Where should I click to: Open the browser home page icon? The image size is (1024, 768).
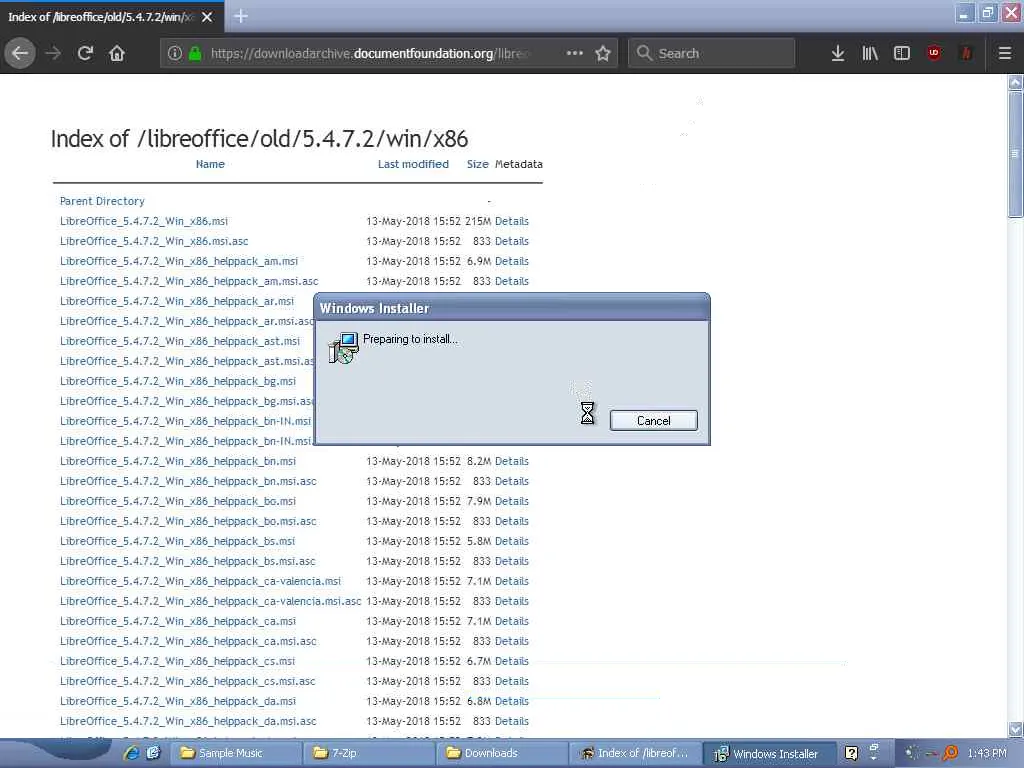[117, 53]
